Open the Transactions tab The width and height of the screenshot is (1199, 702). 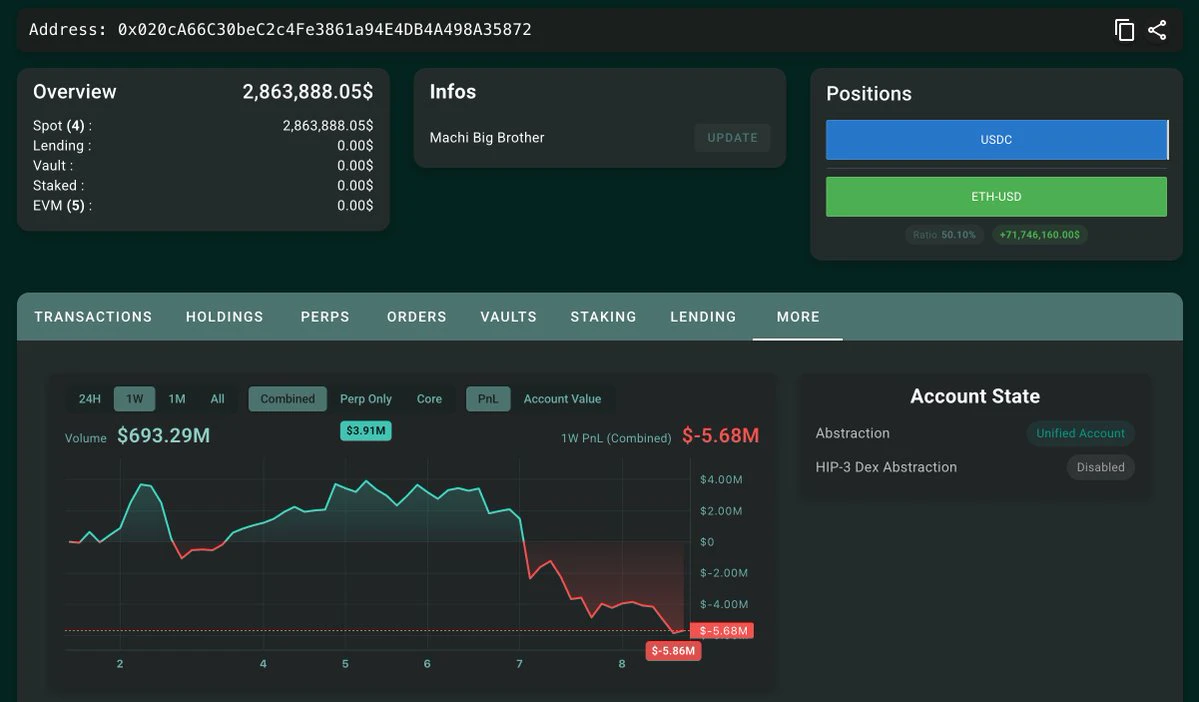click(x=93, y=317)
